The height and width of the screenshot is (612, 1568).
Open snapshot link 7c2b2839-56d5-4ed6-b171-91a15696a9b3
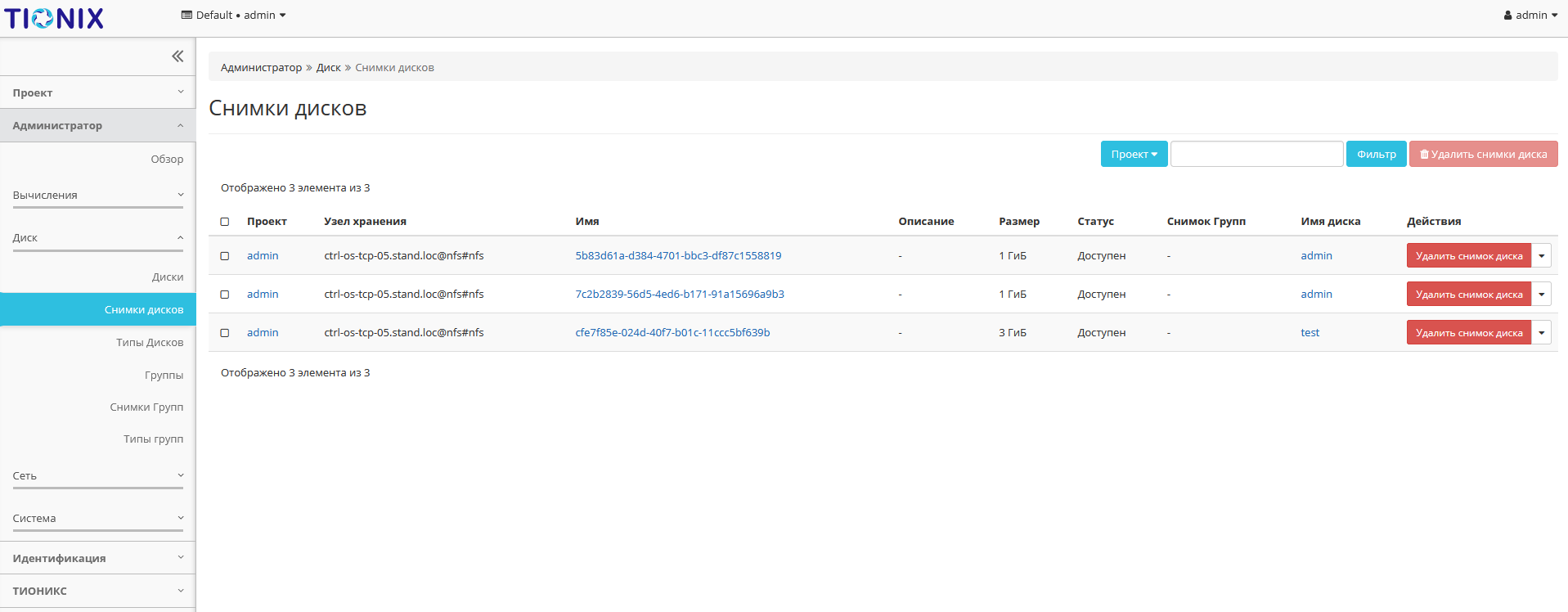[679, 295]
